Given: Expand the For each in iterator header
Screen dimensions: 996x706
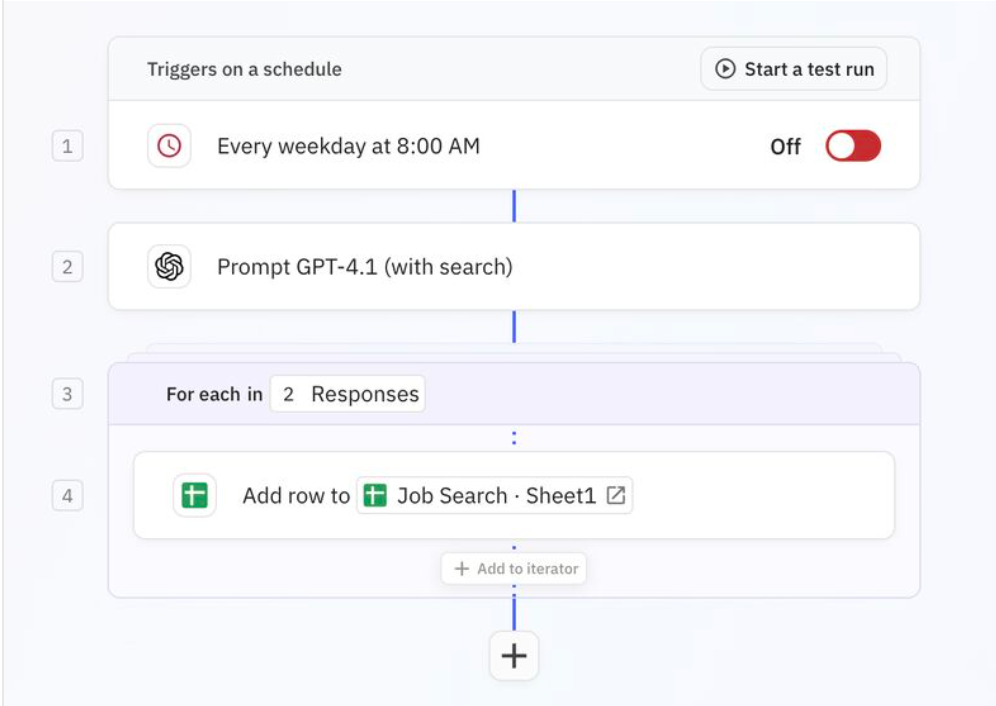Looking at the screenshot, I should 514,393.
